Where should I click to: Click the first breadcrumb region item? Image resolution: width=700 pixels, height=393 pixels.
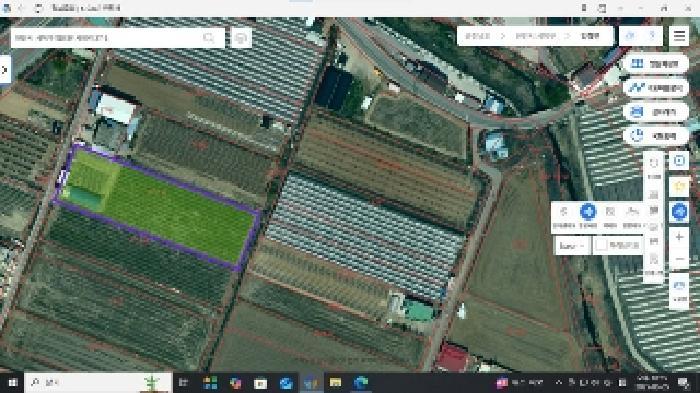point(478,36)
